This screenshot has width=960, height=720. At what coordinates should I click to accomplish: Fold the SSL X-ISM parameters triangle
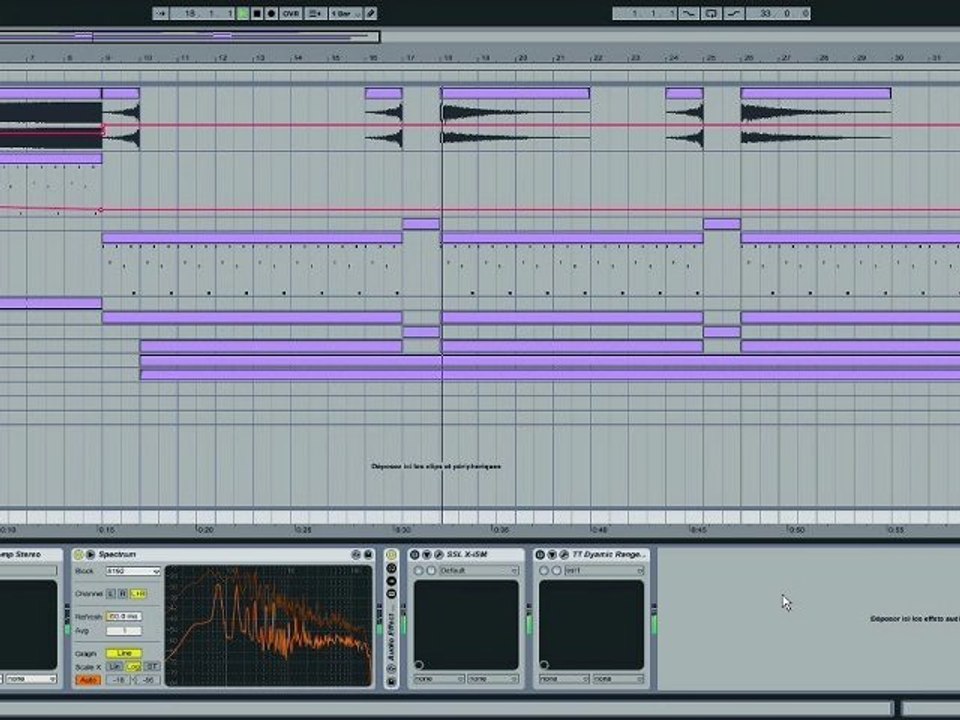point(427,555)
